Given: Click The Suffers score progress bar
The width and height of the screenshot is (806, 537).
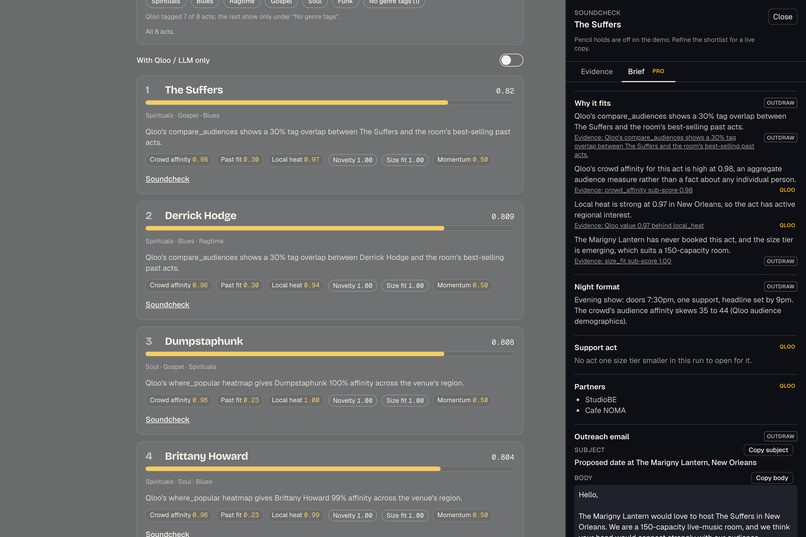Looking at the screenshot, I should pyautogui.click(x=329, y=103).
